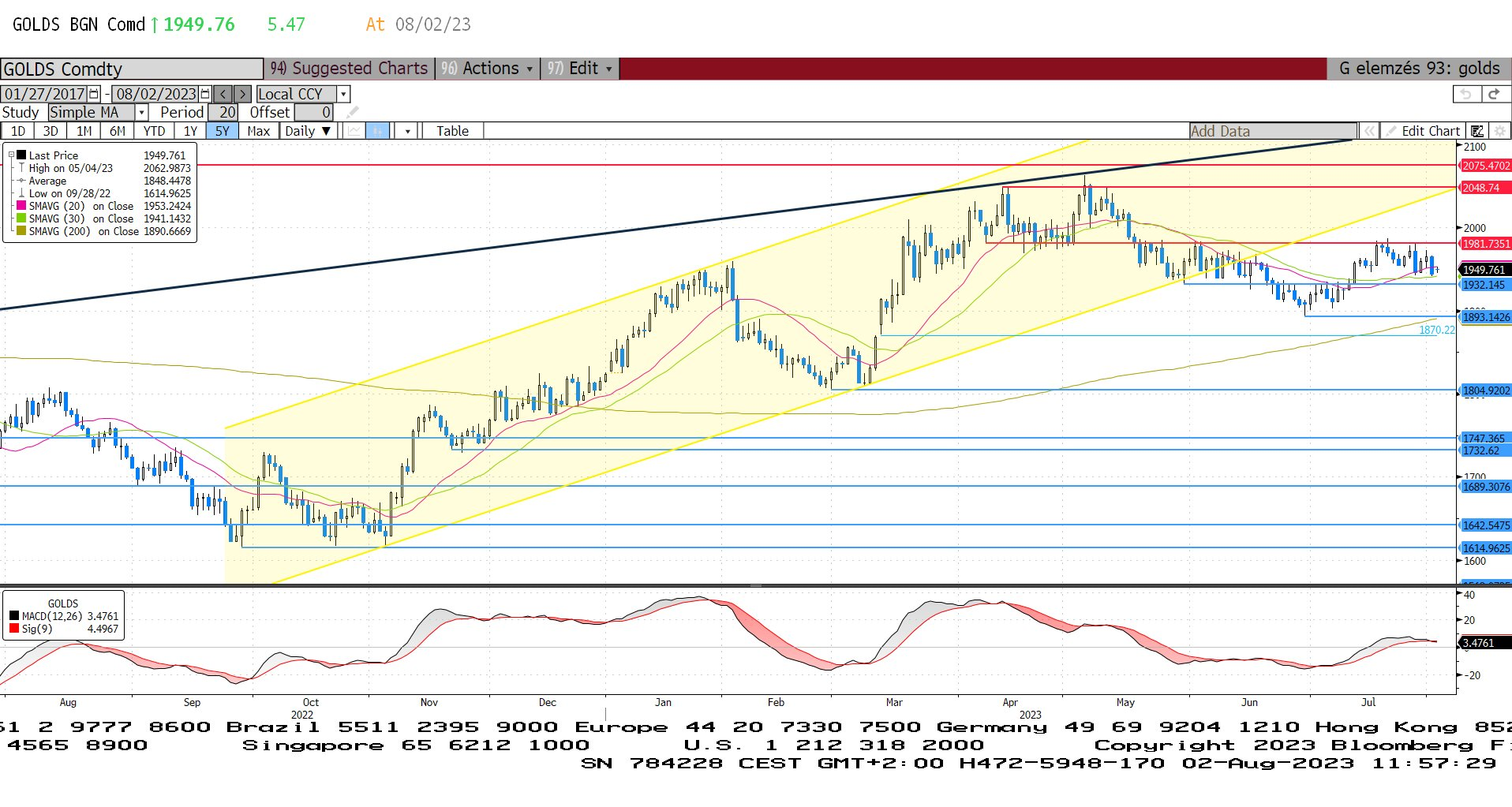1512x807 pixels.
Task: Open the end date calendar picker
Action: pos(205,94)
